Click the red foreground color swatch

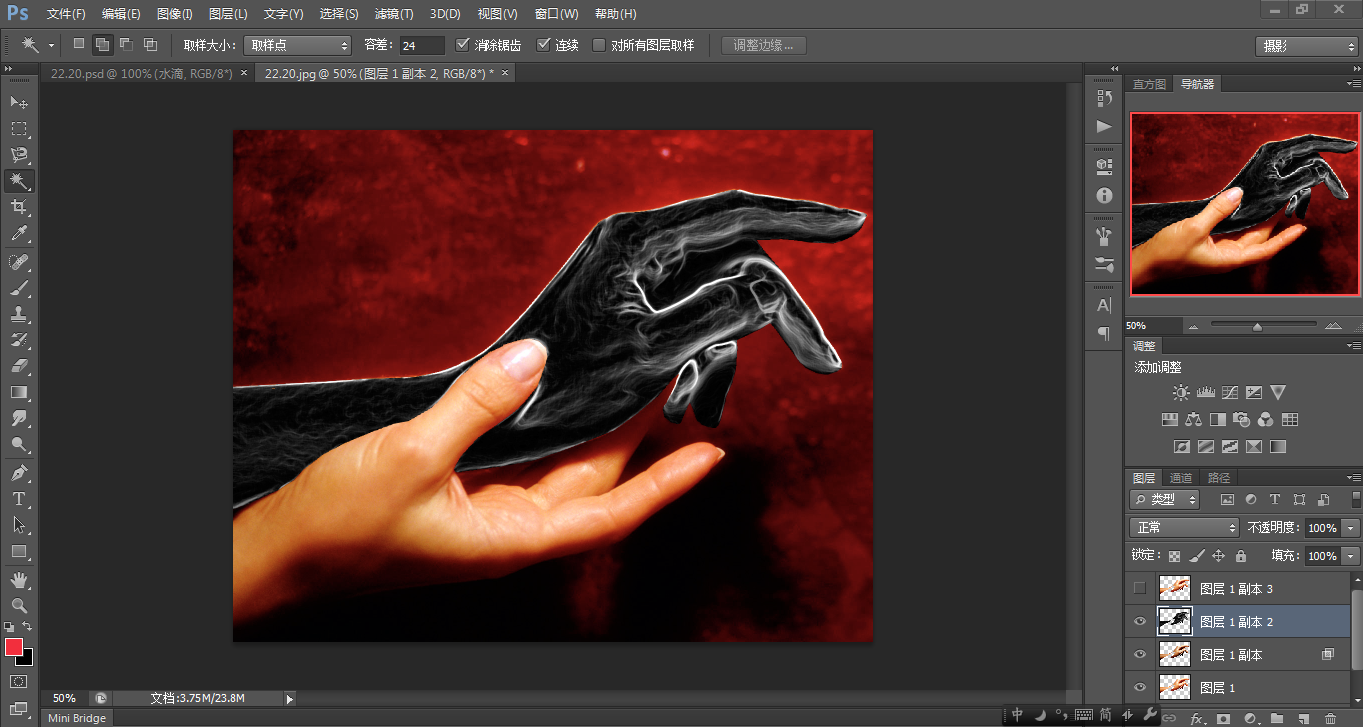(x=14, y=647)
